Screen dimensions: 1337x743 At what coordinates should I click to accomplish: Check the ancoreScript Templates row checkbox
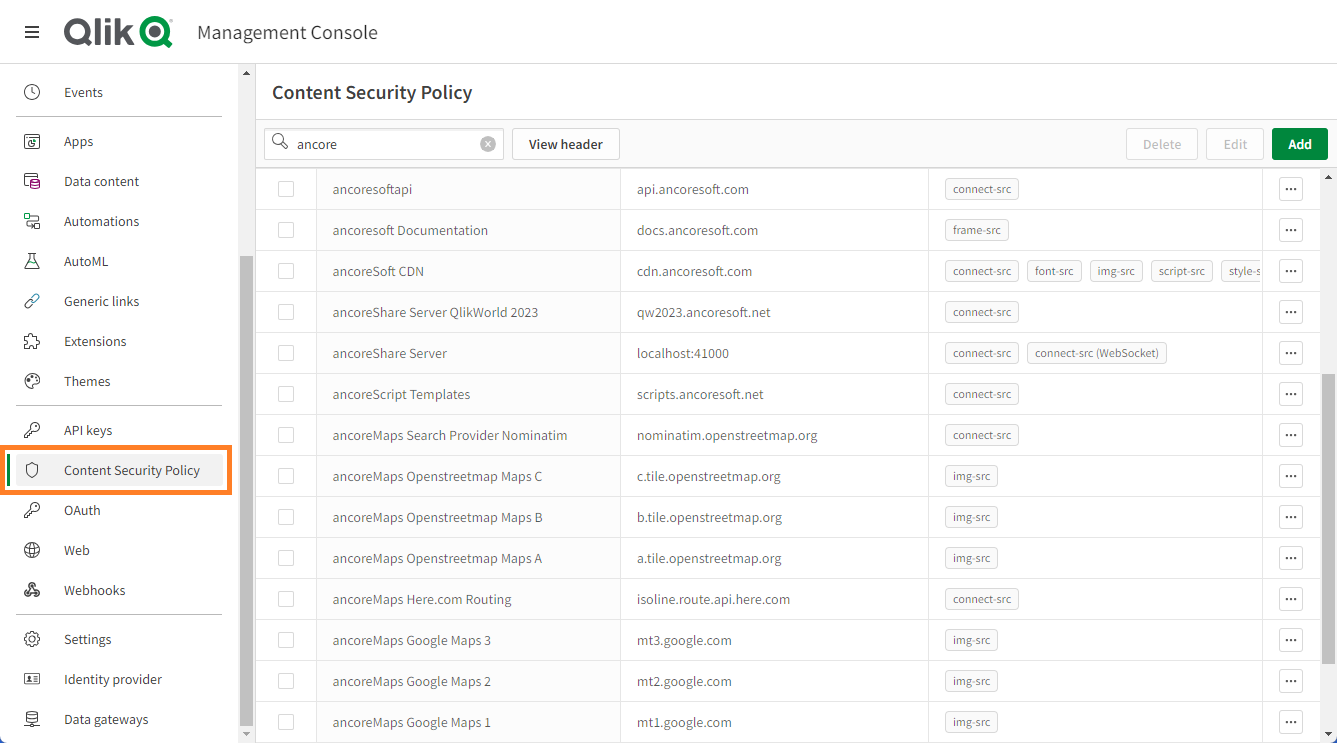(x=286, y=394)
